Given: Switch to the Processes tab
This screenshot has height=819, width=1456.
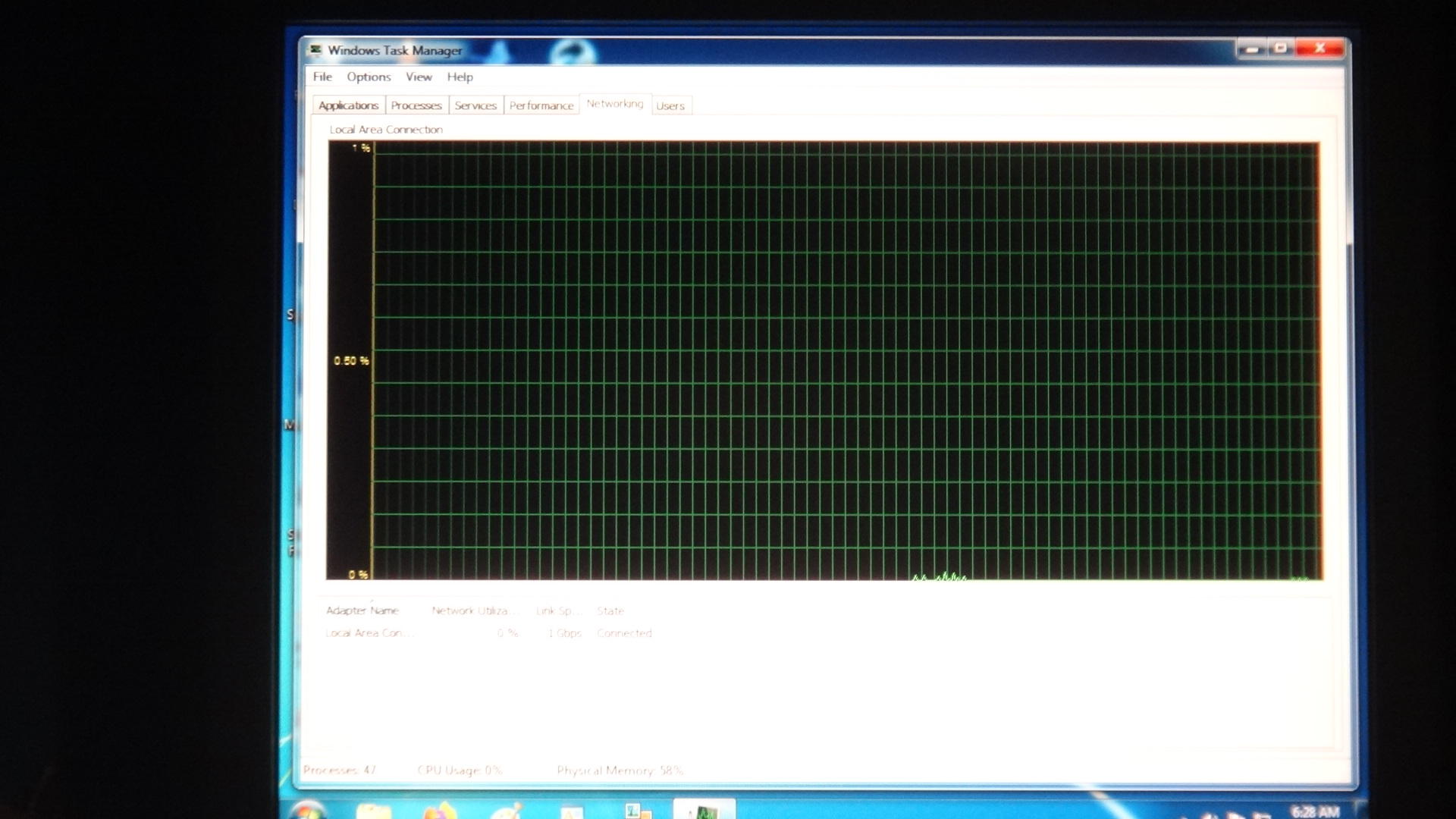Looking at the screenshot, I should click(416, 105).
